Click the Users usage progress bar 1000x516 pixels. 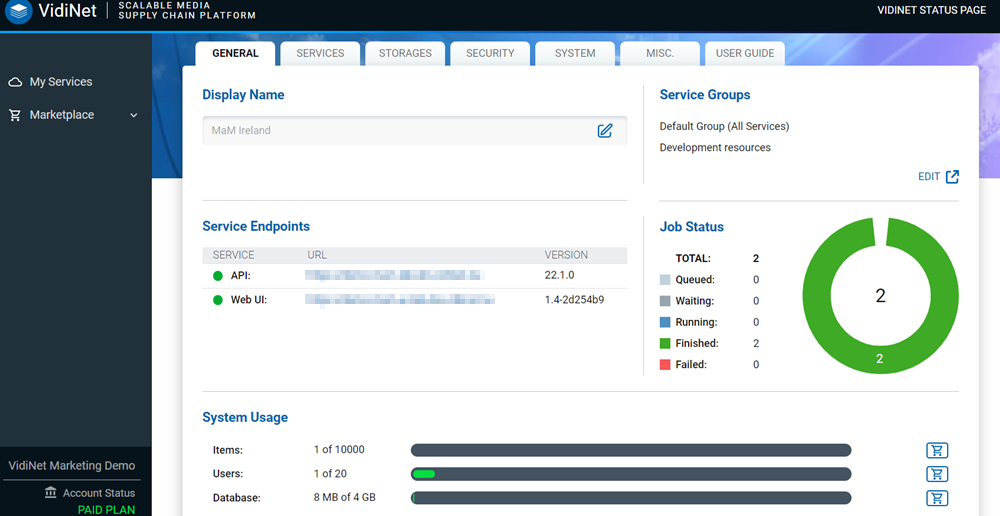click(631, 474)
